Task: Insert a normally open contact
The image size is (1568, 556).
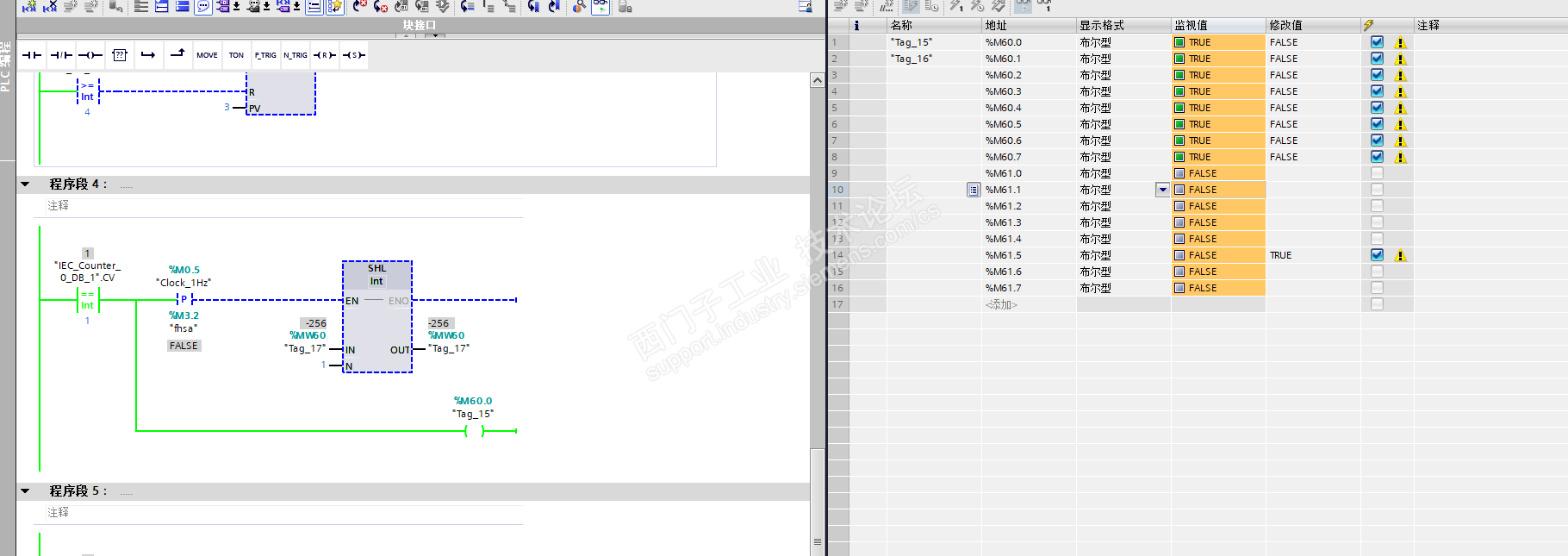Action: tap(32, 55)
